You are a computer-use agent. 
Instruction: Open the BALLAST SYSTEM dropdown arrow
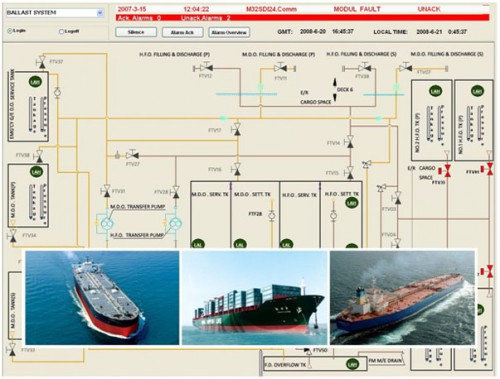(100, 13)
